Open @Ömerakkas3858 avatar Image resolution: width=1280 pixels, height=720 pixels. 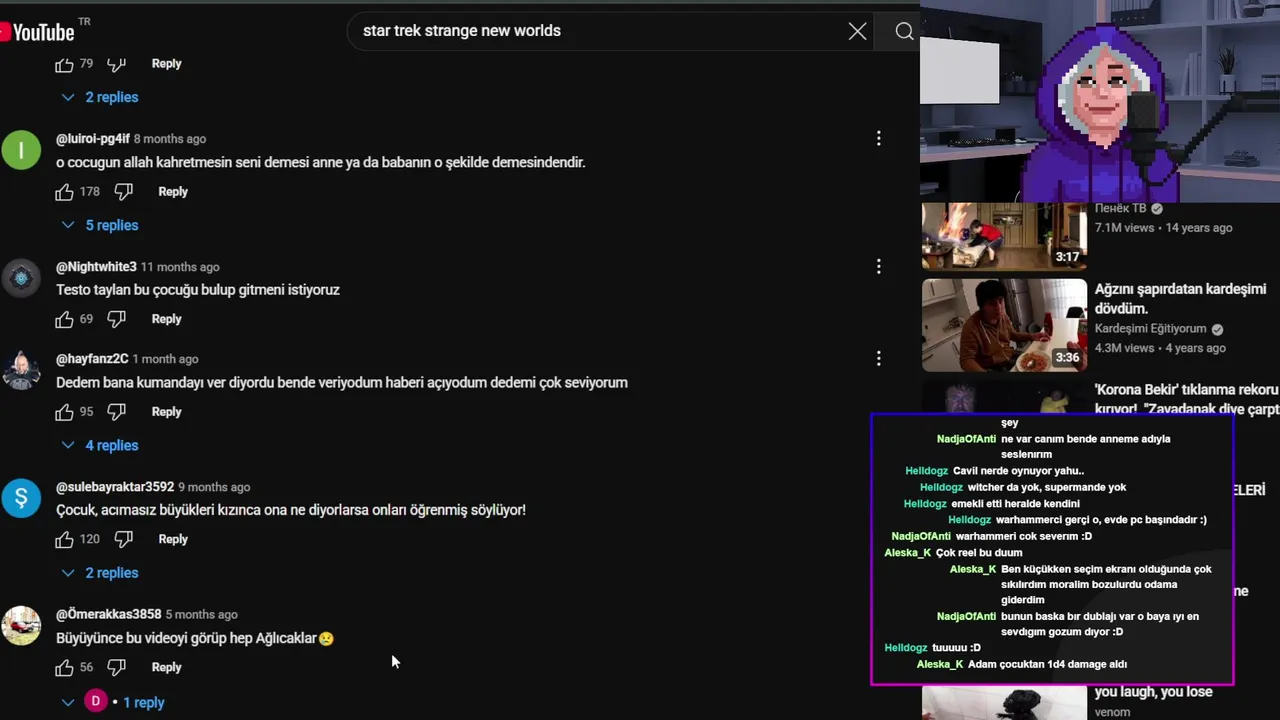point(21,626)
